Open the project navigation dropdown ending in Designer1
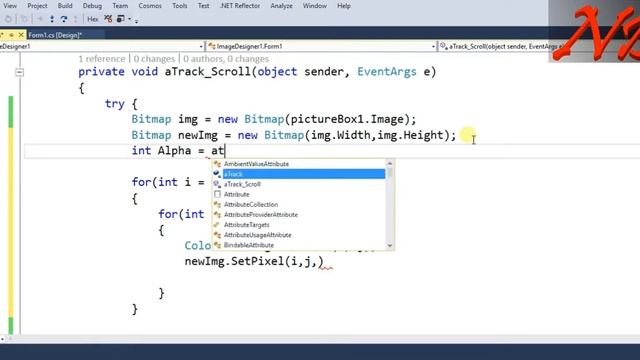The width and height of the screenshot is (640, 360). coord(102,47)
